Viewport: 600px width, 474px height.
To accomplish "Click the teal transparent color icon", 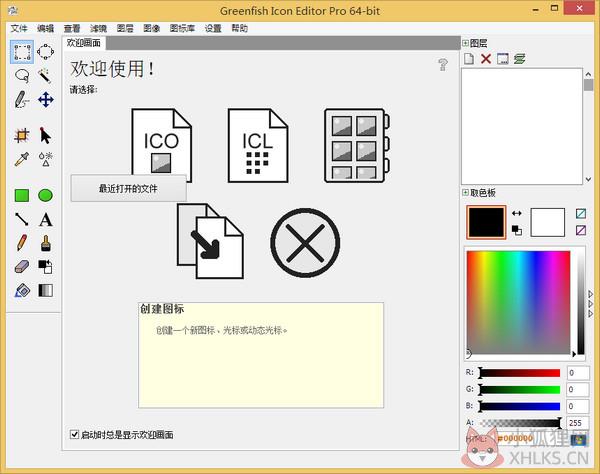I will 581,213.
